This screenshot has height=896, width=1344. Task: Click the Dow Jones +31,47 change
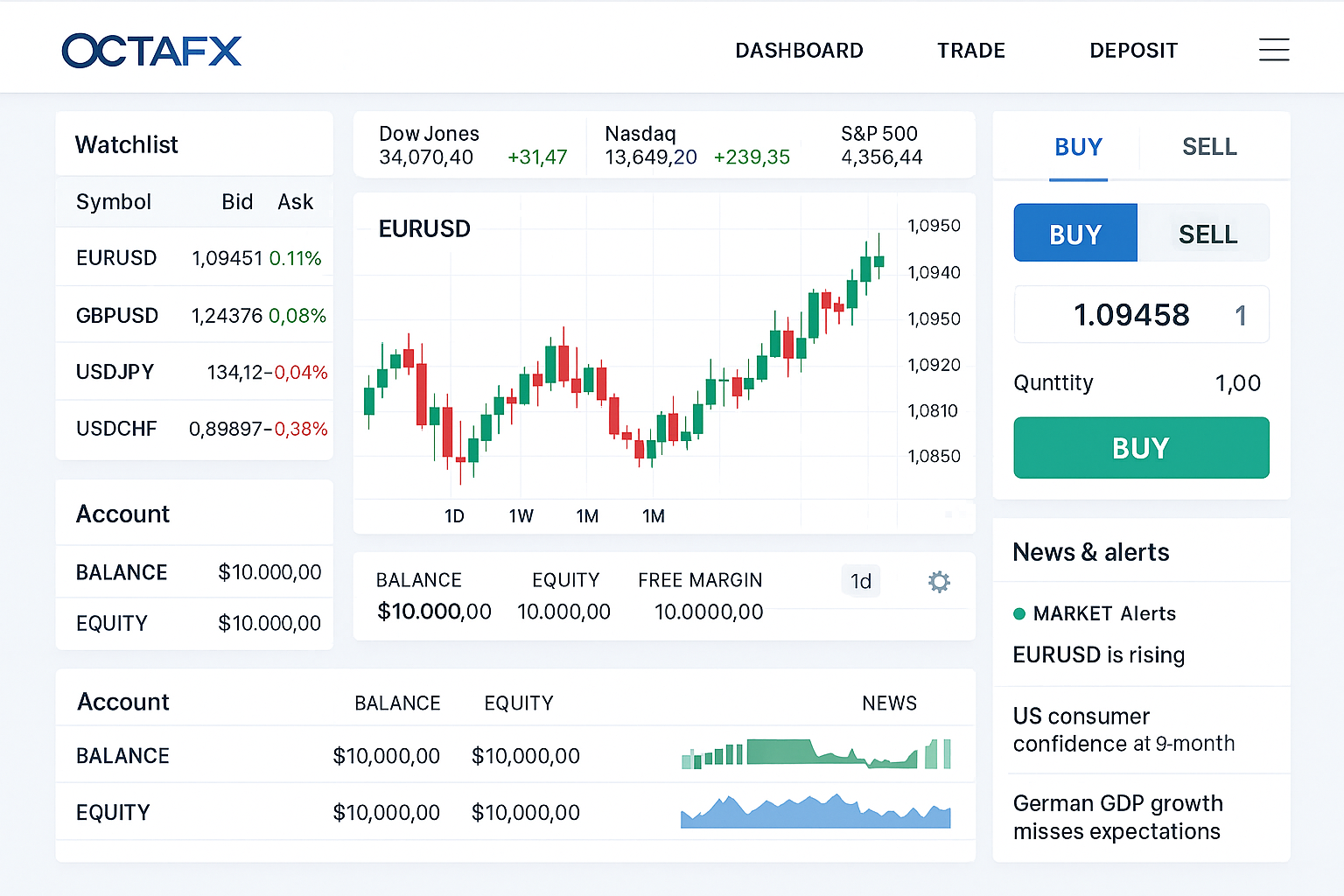(x=537, y=157)
